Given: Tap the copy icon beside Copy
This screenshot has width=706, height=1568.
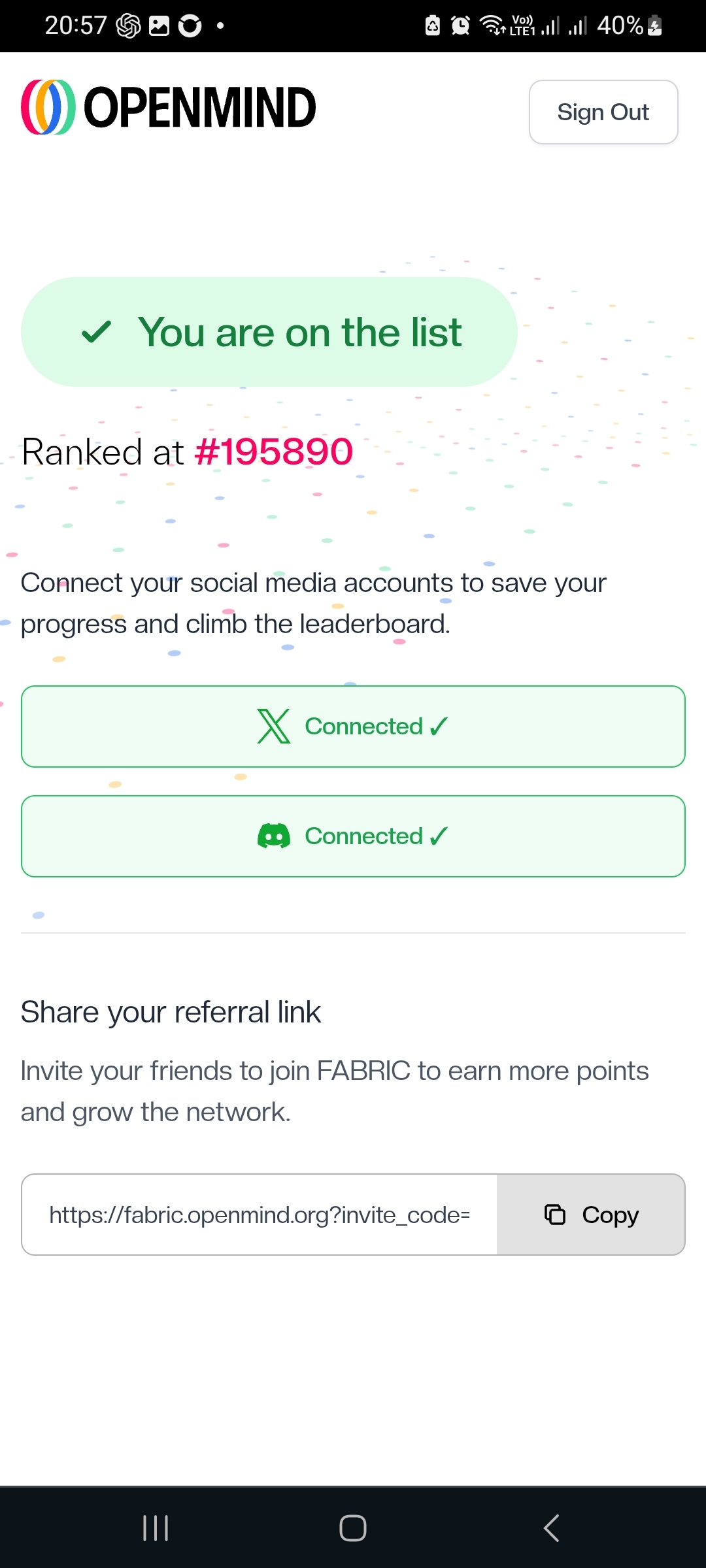Looking at the screenshot, I should click(555, 1215).
